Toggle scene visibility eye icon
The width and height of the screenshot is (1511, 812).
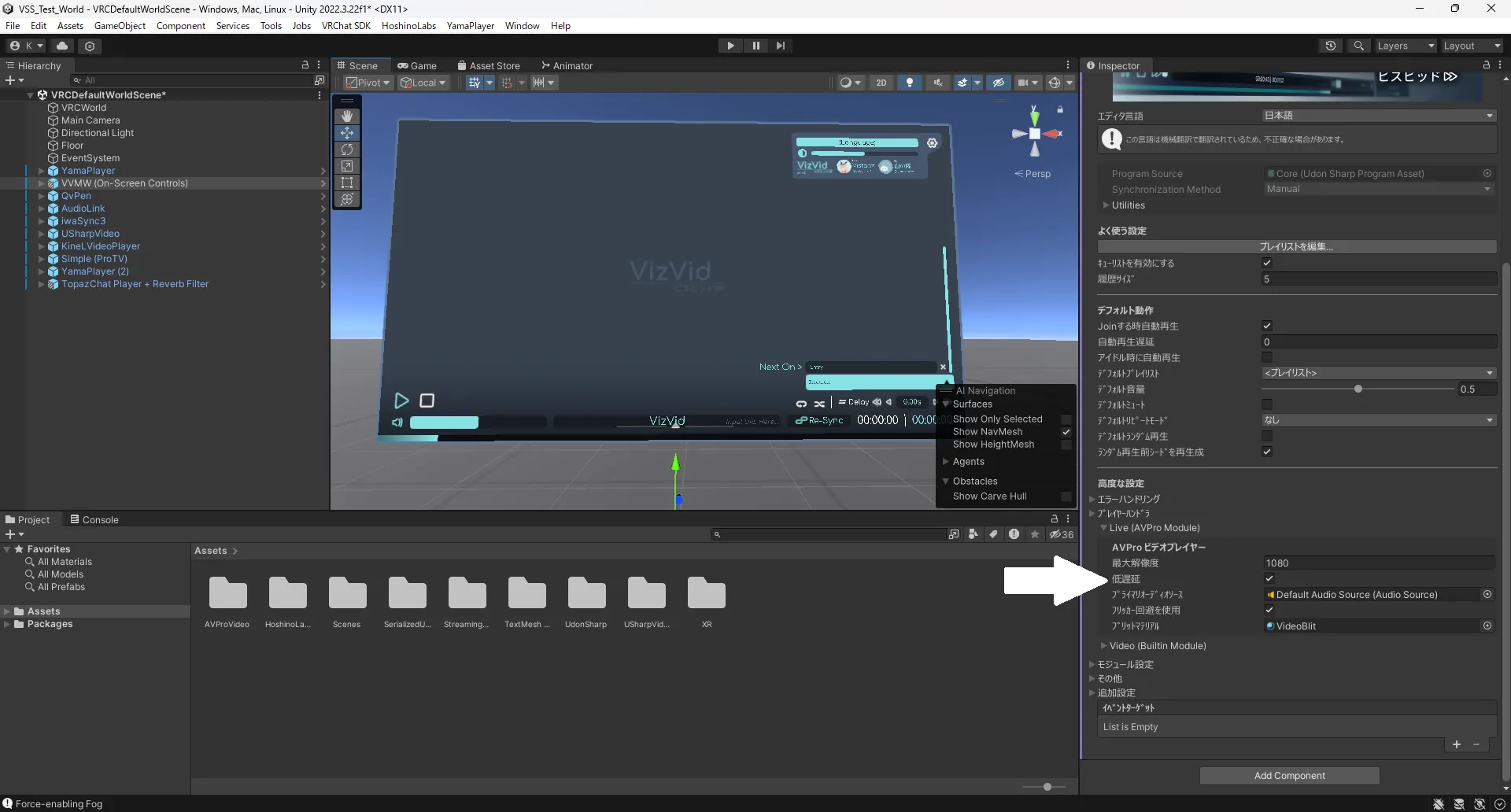pos(998,83)
